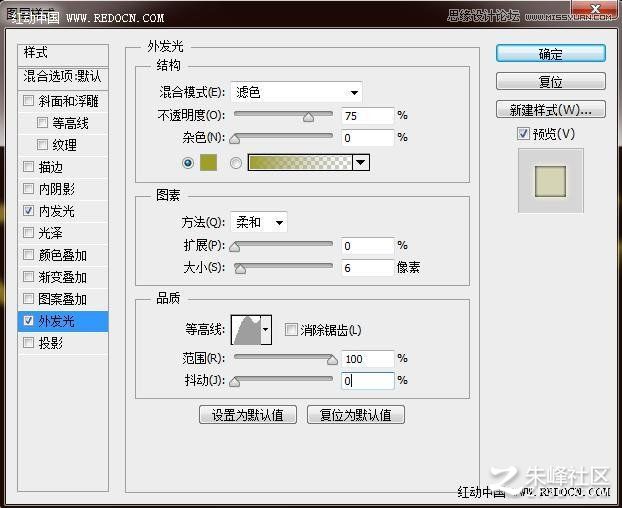
Task: Click the 等高线 contour curve thumbnail
Action: (246, 330)
